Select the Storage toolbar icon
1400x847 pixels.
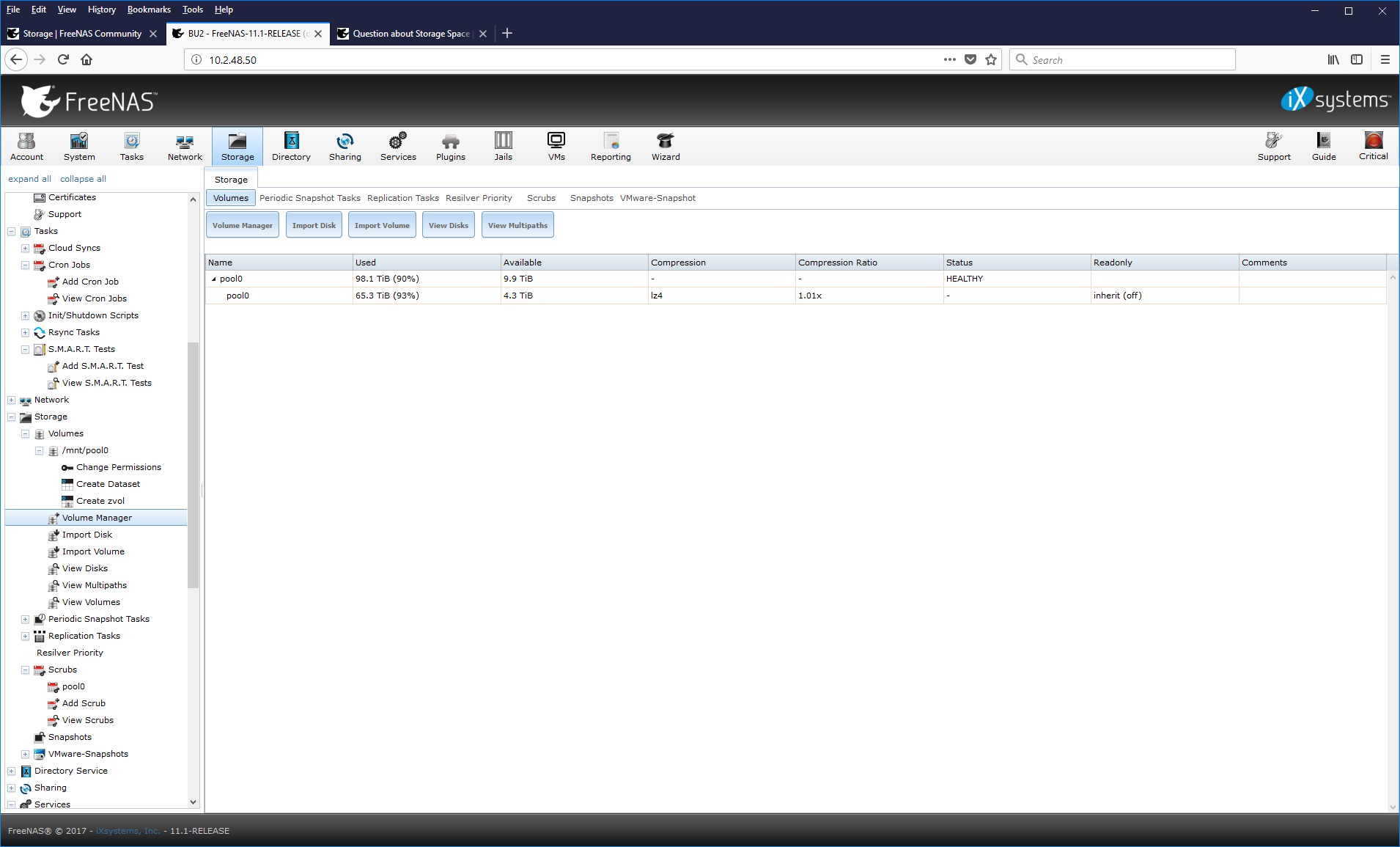click(x=237, y=147)
